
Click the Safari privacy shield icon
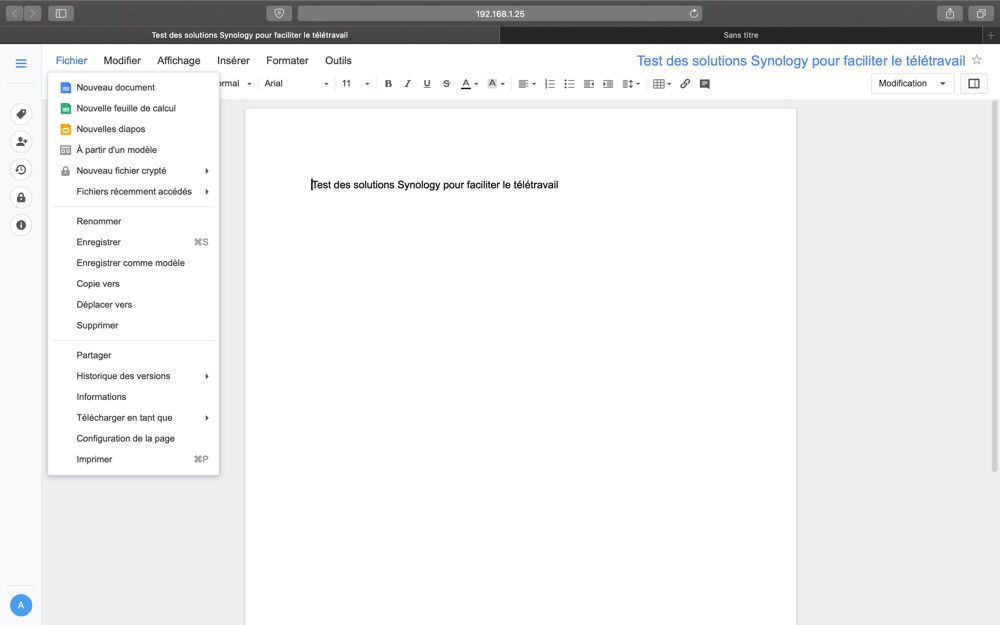click(x=279, y=13)
